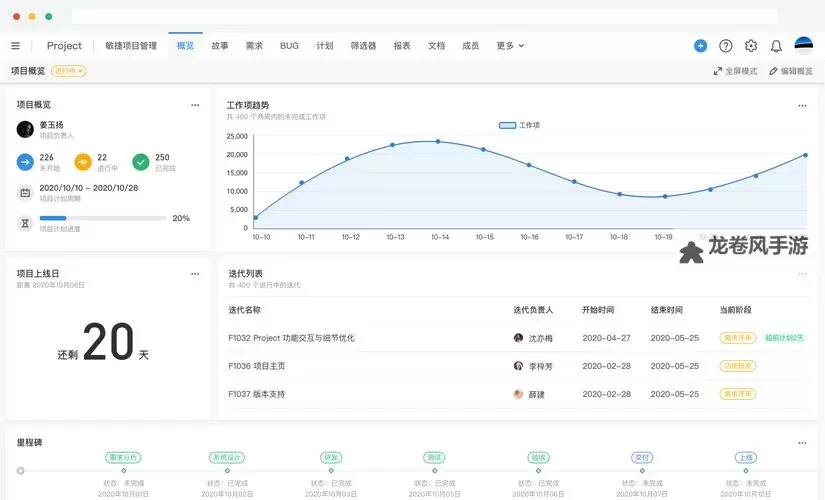Toggle the 工作项 chart legend
This screenshot has width=825, height=500.
[519, 125]
